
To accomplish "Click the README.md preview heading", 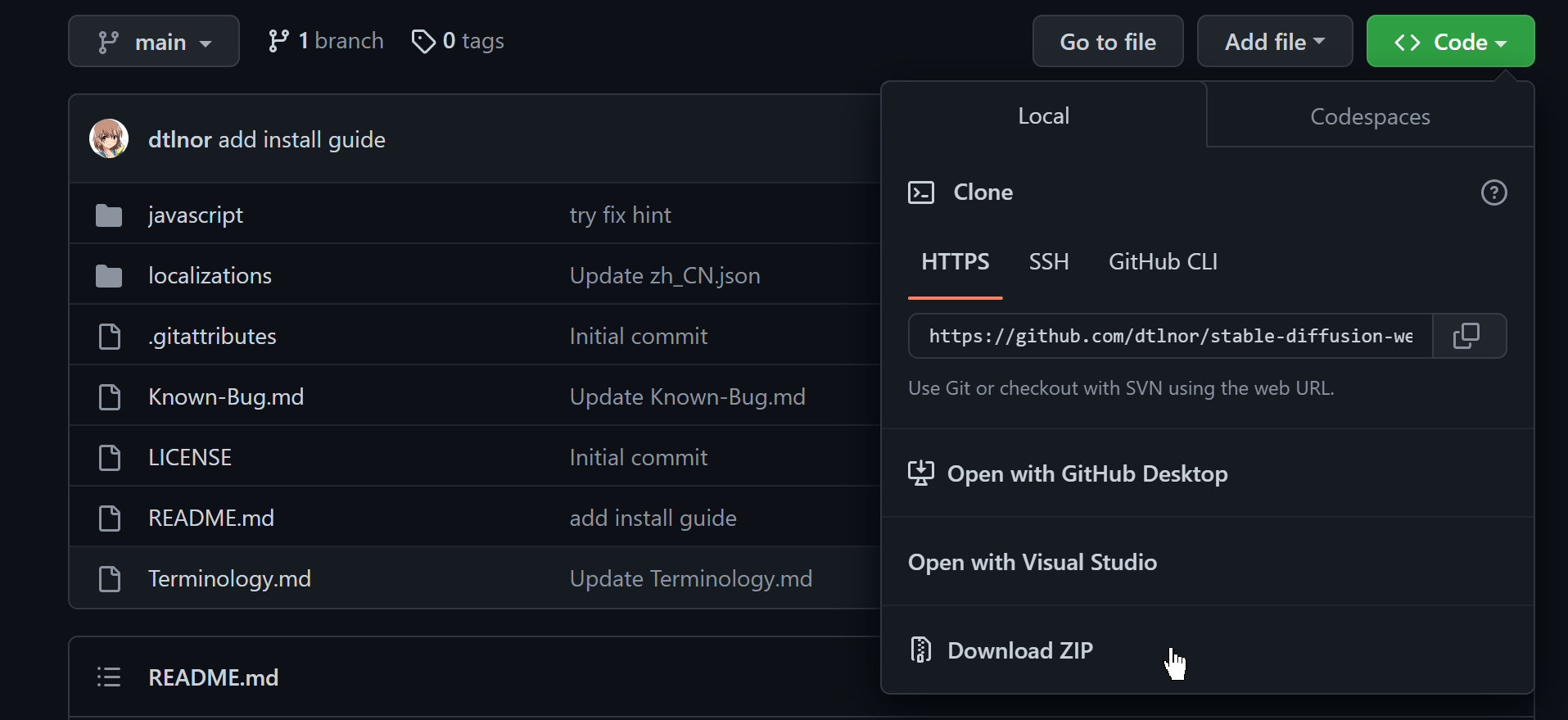I will click(214, 677).
